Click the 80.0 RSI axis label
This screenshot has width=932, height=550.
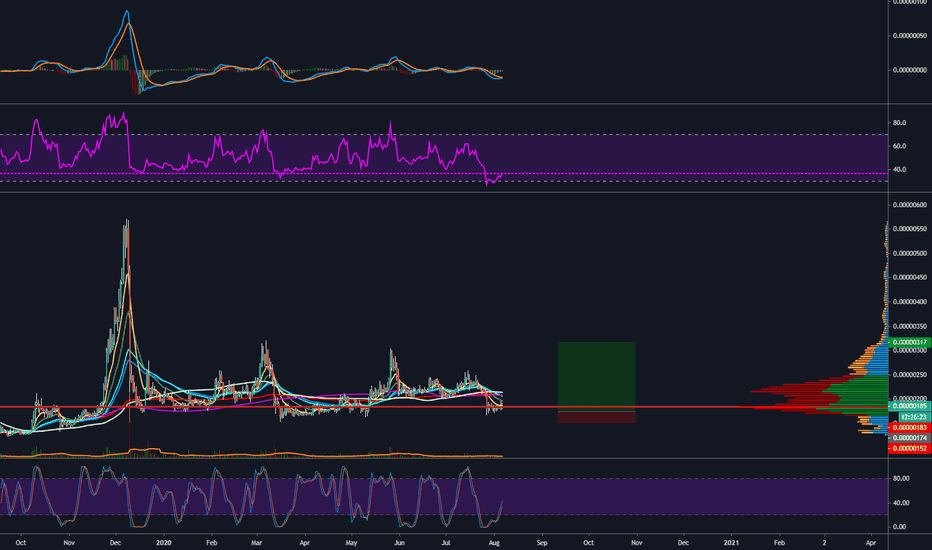point(899,123)
